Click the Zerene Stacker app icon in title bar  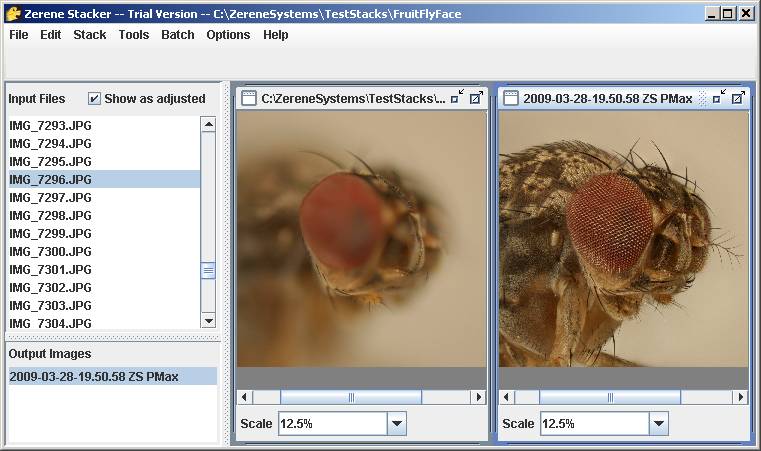13,14
